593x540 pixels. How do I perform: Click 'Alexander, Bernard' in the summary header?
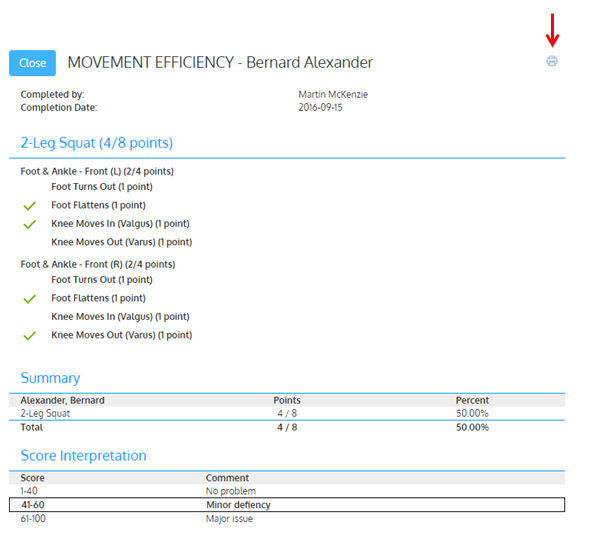point(62,400)
